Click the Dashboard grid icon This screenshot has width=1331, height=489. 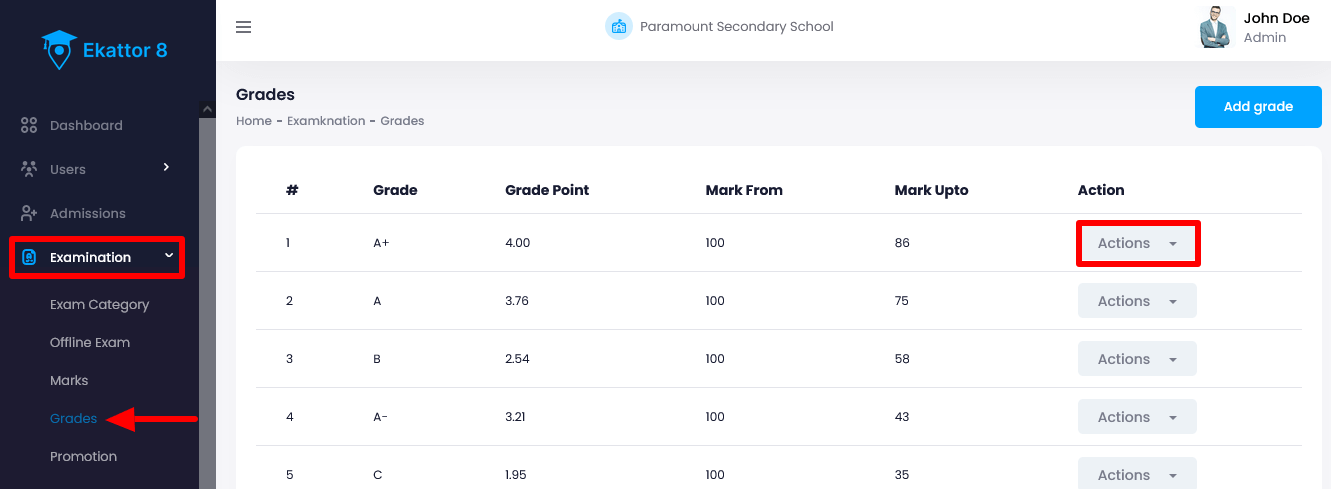point(29,126)
